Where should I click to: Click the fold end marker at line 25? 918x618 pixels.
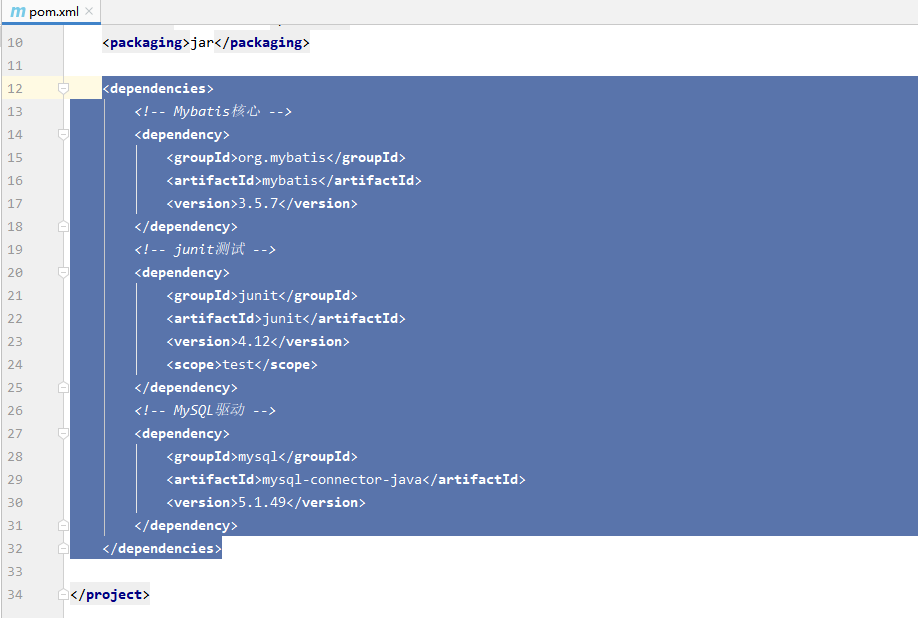coord(63,387)
